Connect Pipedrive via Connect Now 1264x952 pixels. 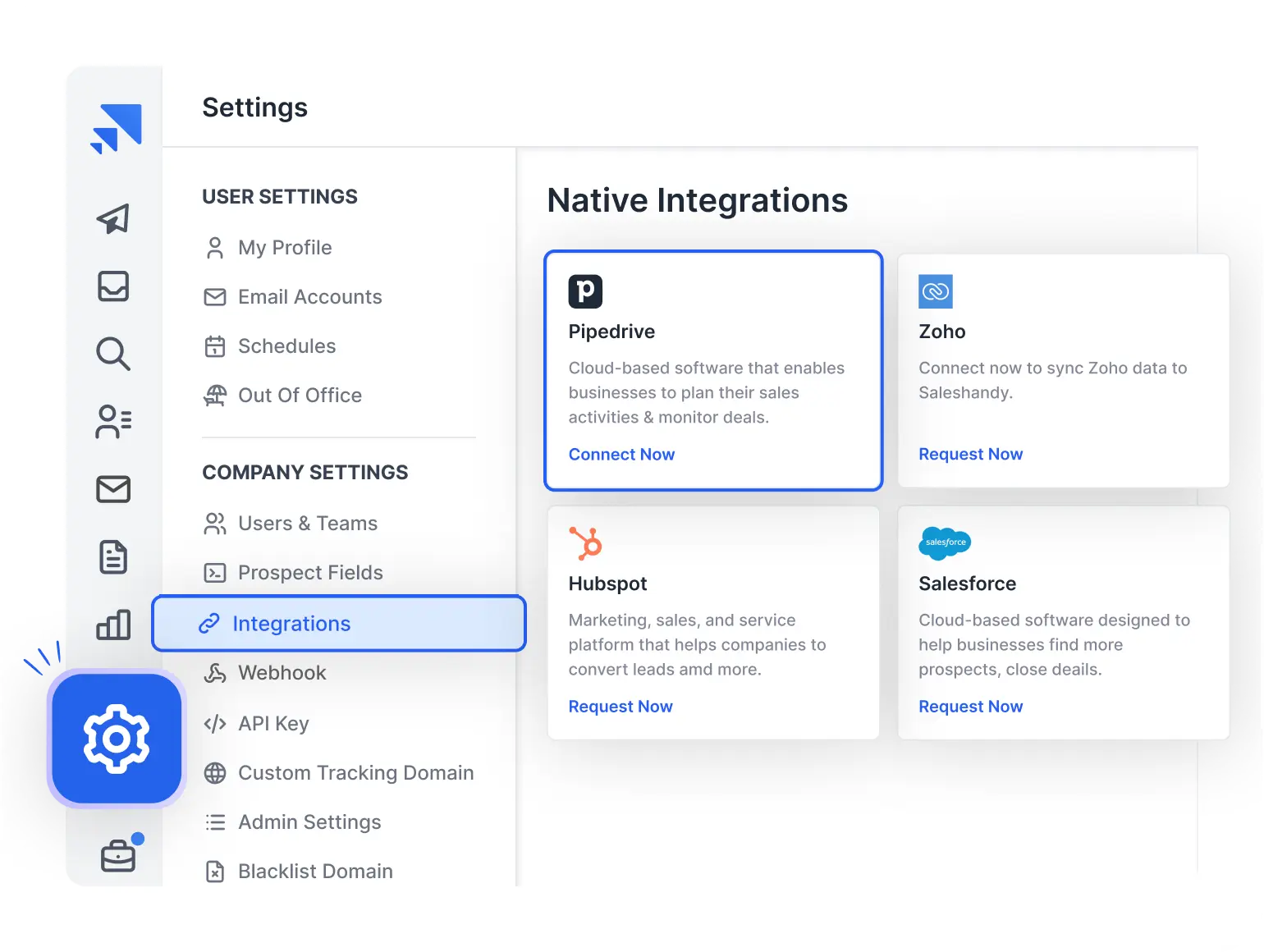621,454
